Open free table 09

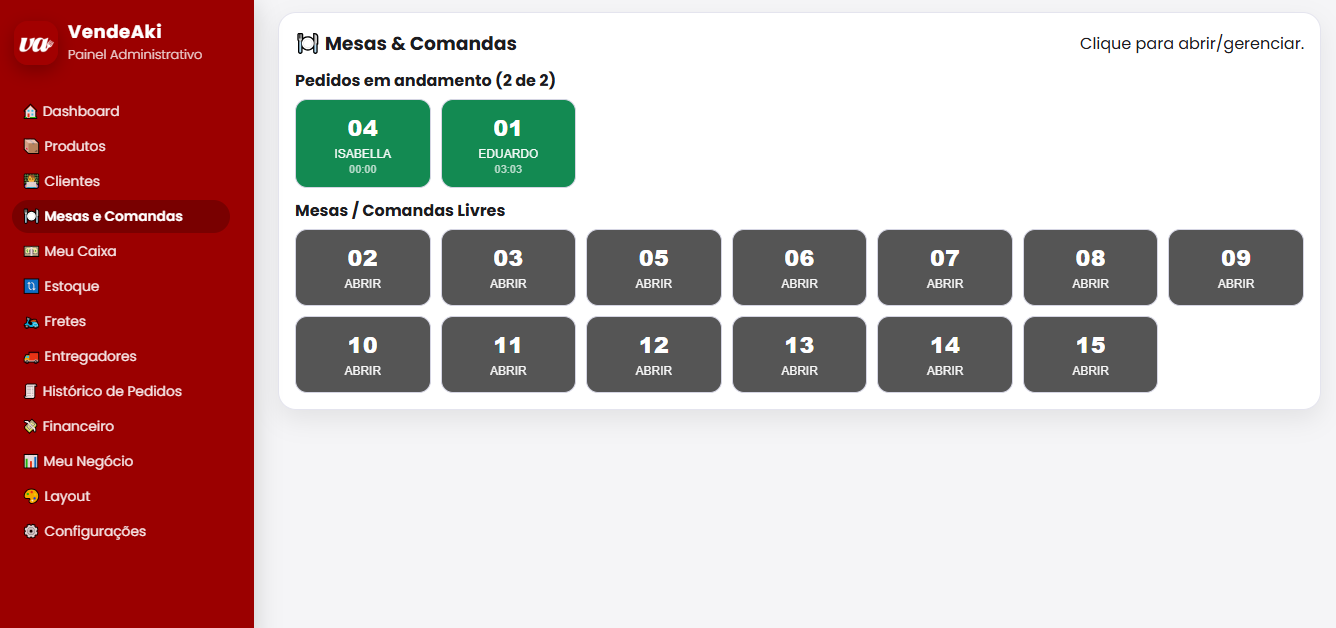pos(1236,268)
